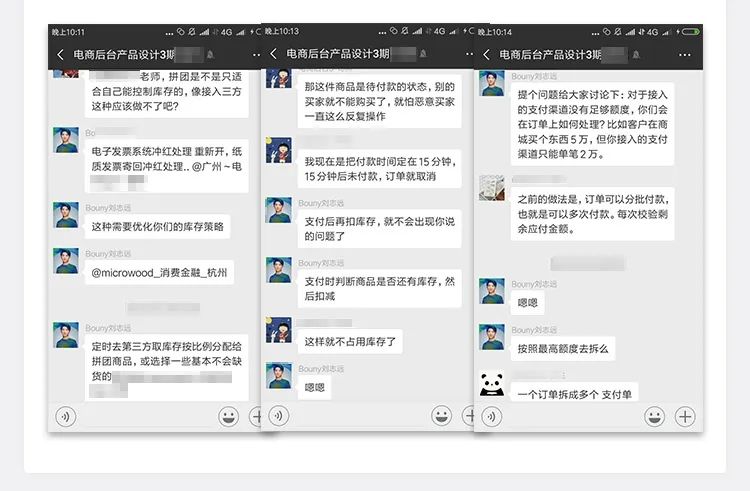
Task: Tap avatar beside 嗯嗯 message in 10:13 chat
Action: 279,376
